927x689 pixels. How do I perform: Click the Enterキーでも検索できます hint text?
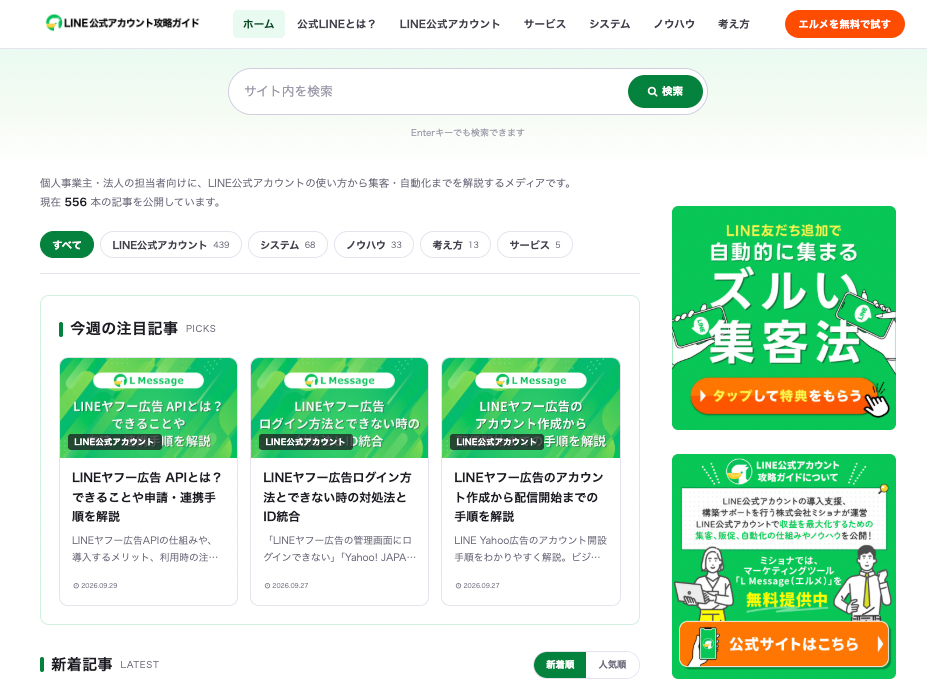click(468, 132)
